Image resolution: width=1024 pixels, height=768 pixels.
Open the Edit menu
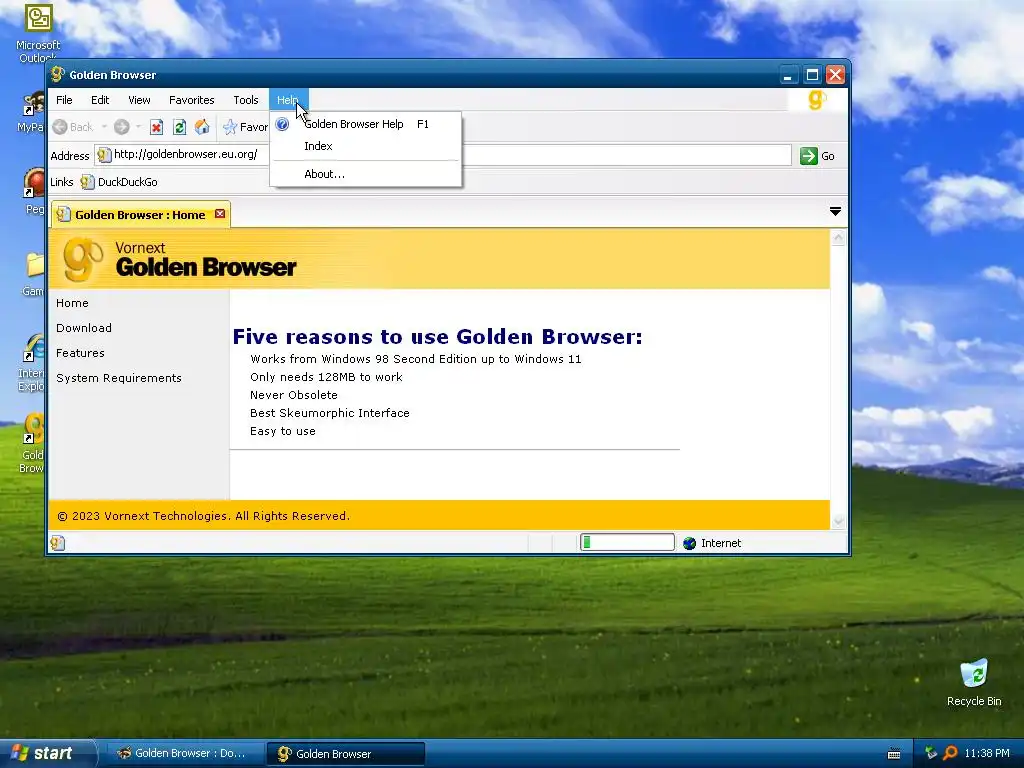pos(100,100)
